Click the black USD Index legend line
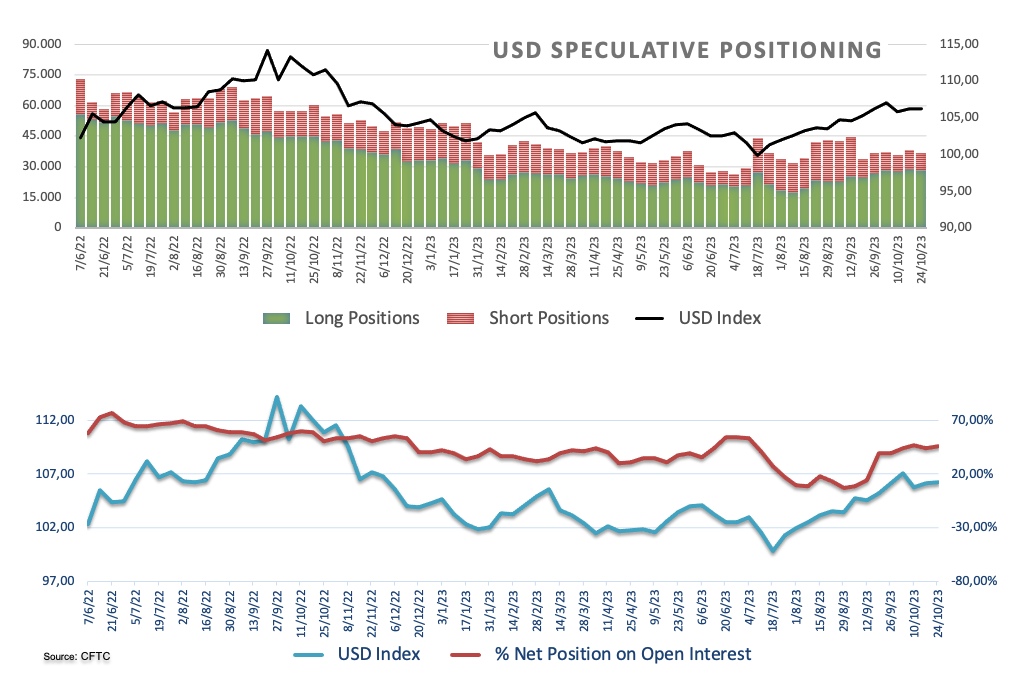 pos(650,318)
